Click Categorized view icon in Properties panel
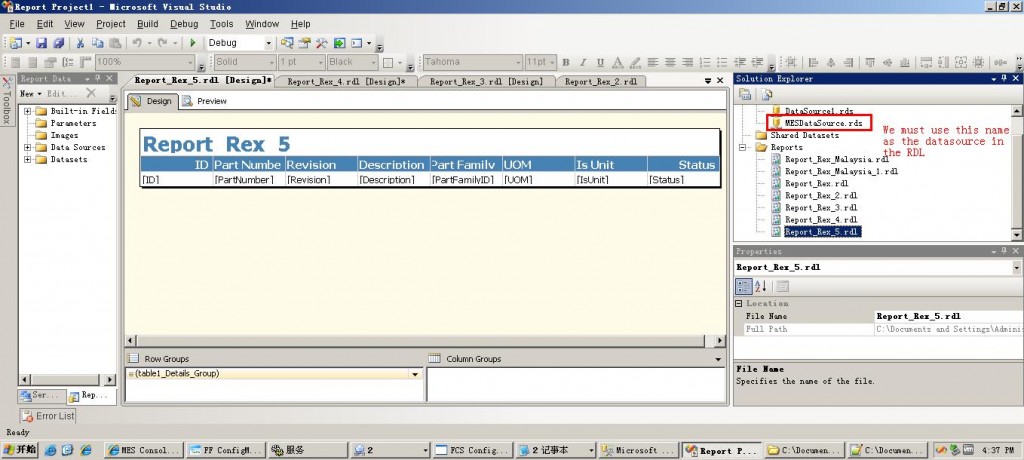This screenshot has width=1024, height=460. [744, 286]
